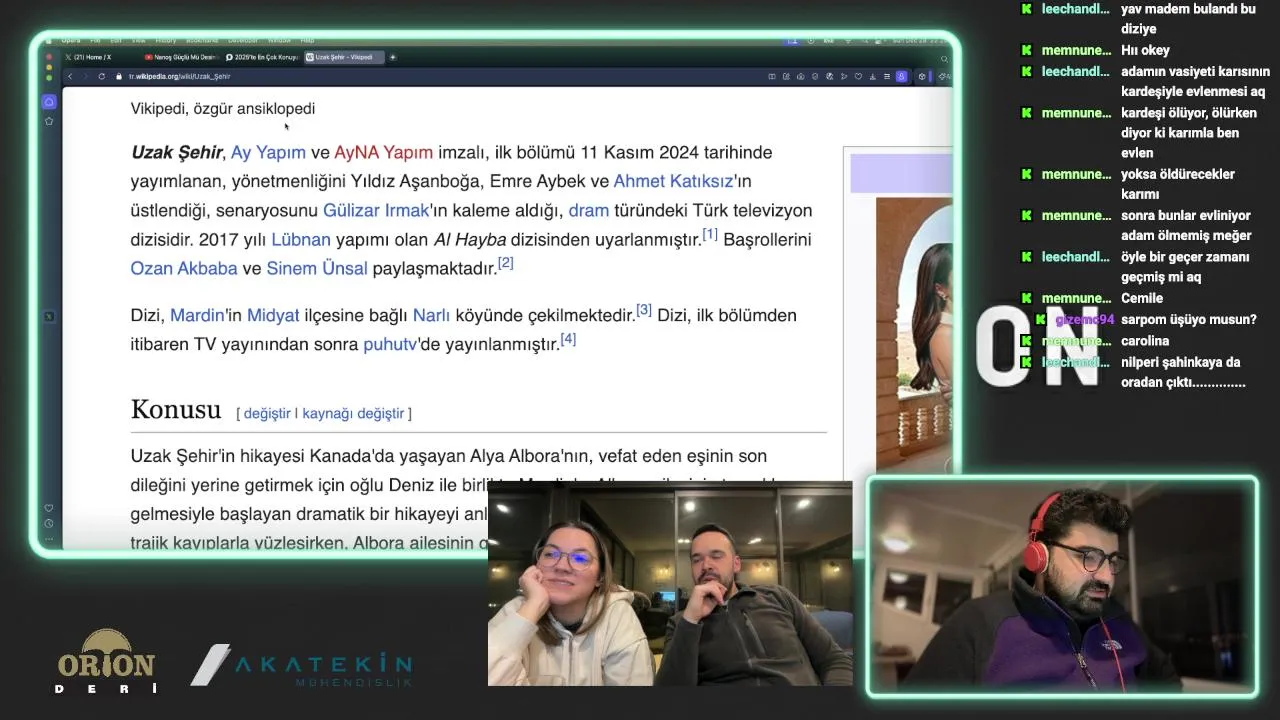Click the Konusu section heading
This screenshot has height=720, width=1280.
click(x=175, y=410)
